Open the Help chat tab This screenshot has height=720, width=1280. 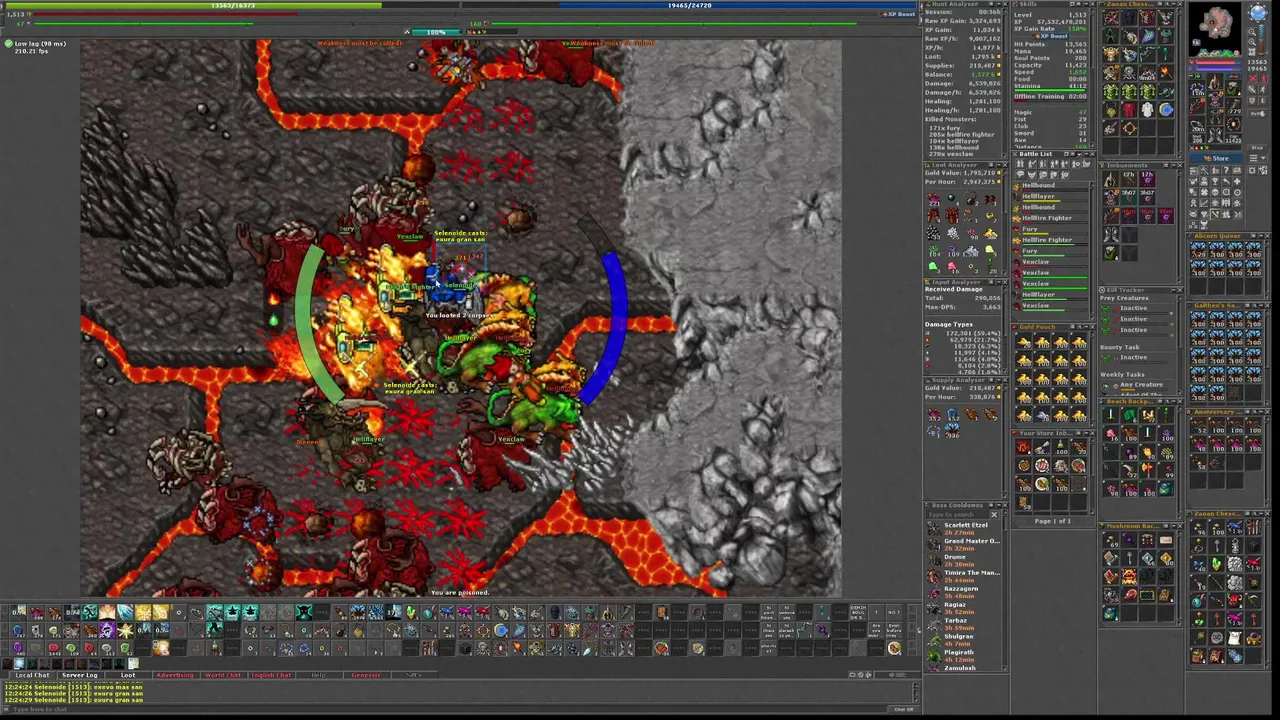point(318,675)
